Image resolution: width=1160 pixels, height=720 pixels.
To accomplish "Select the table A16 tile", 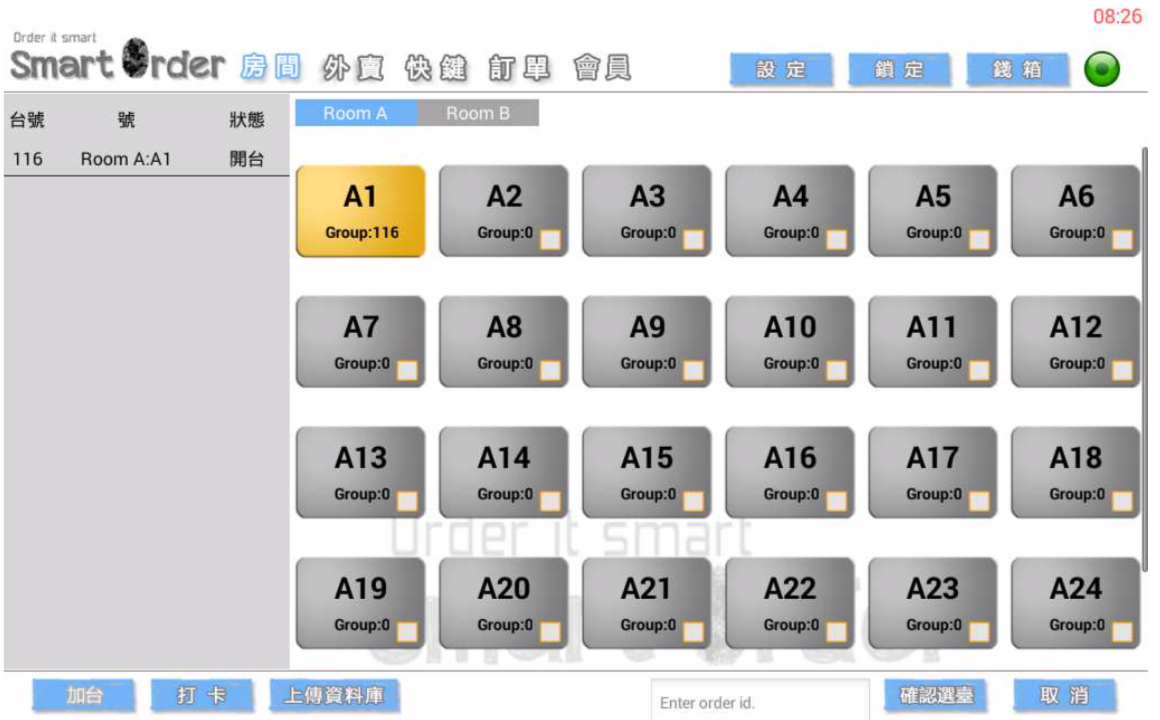I will (790, 472).
